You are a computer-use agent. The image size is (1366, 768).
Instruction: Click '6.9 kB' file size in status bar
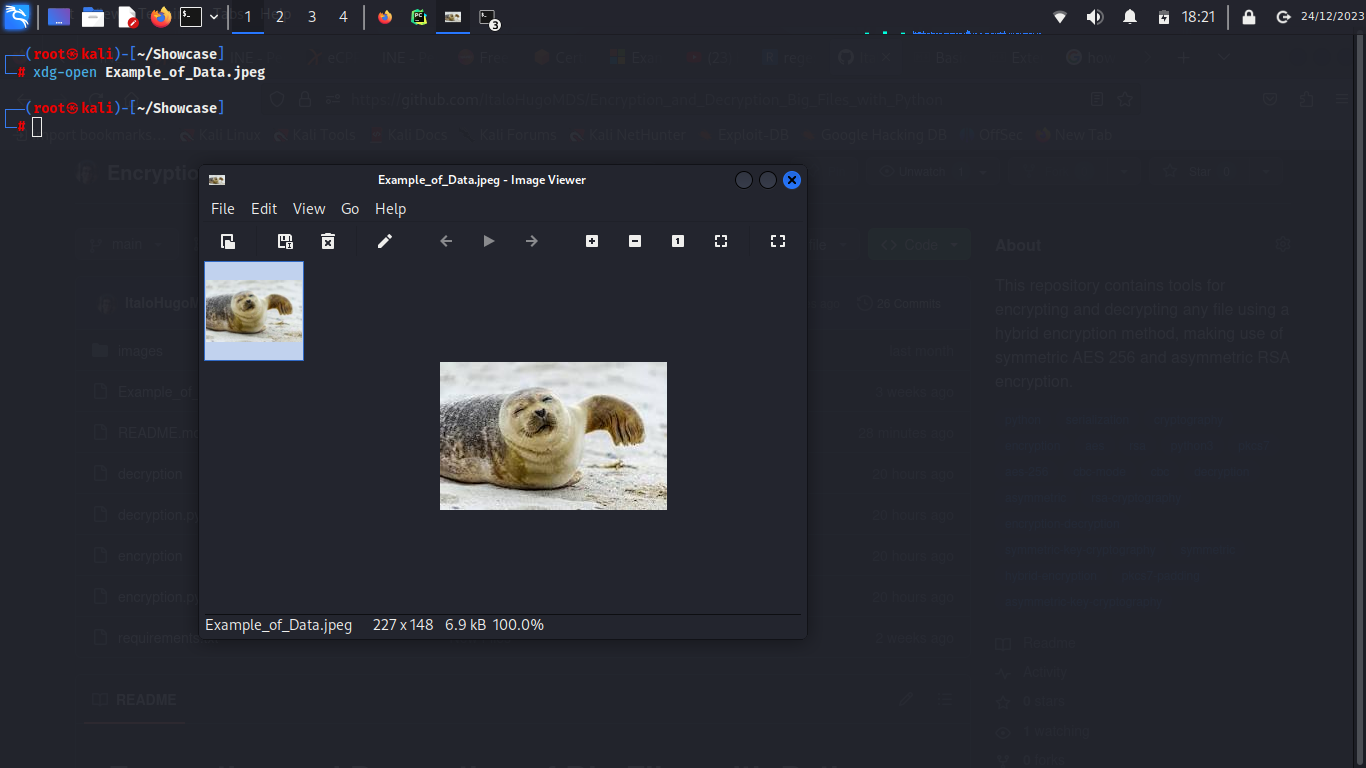466,625
